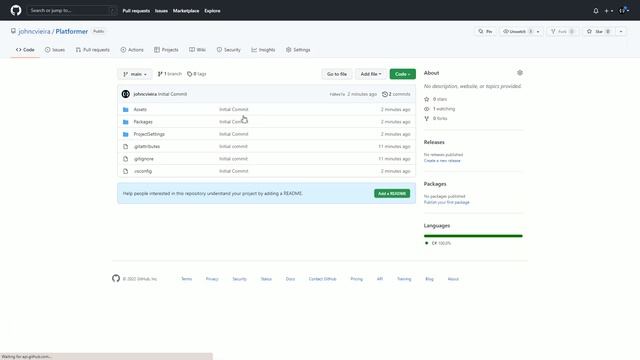Screen dimensions: 640x360
Task: Click the branch count icon
Action: click(160, 74)
